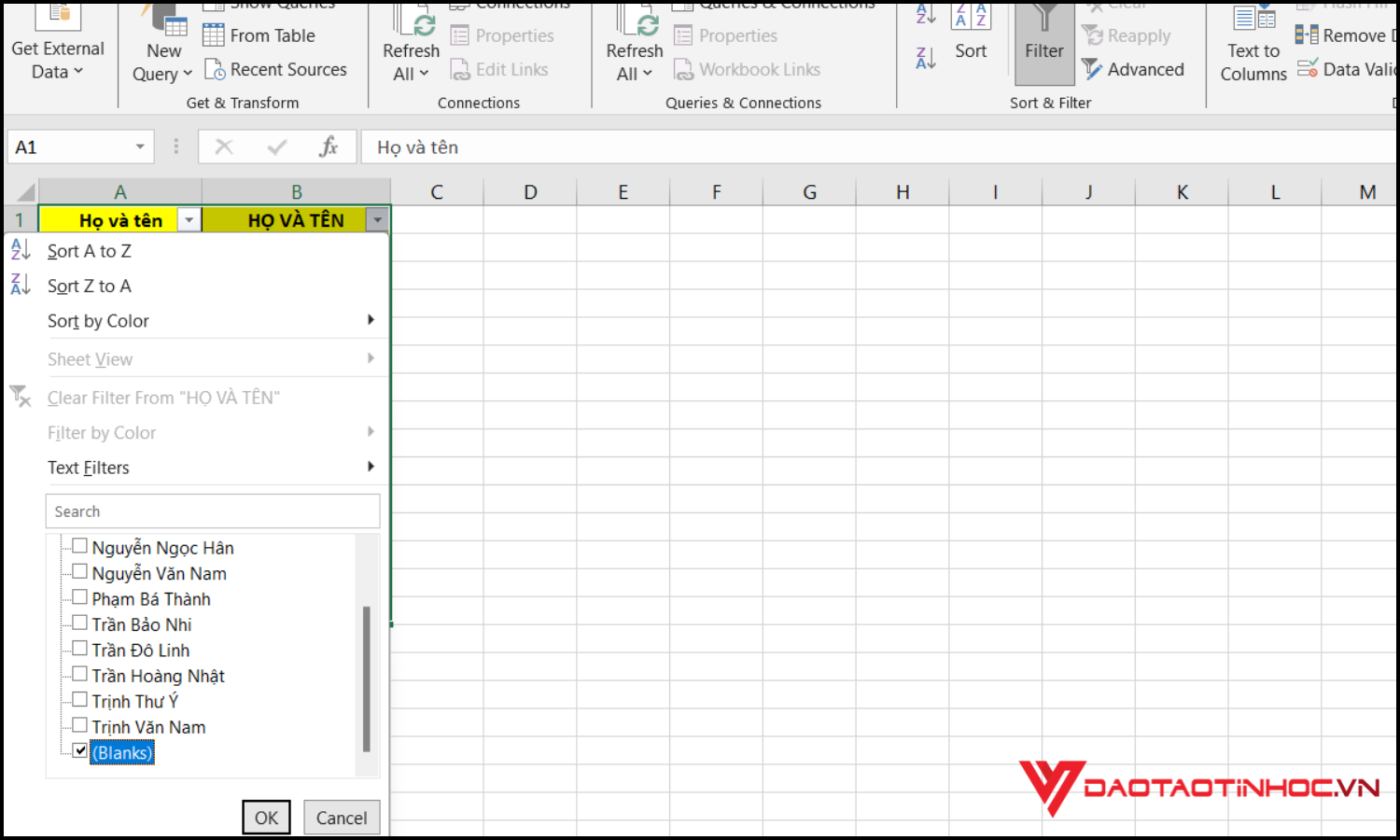Check the Trần Bảo Nhi checkbox
Image resolution: width=1400 pixels, height=840 pixels.
[80, 623]
